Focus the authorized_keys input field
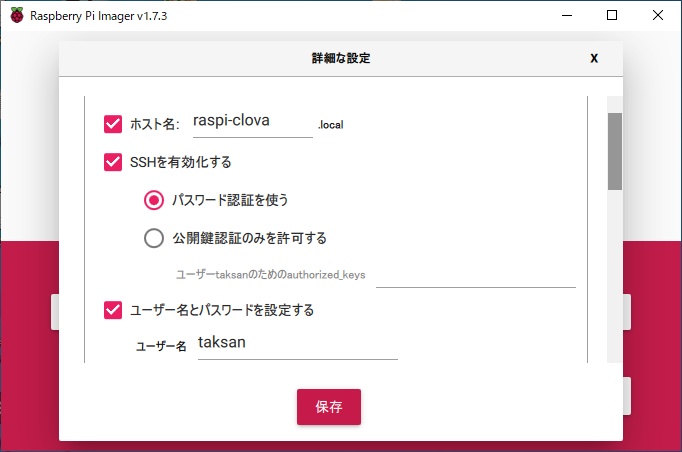 [475, 274]
